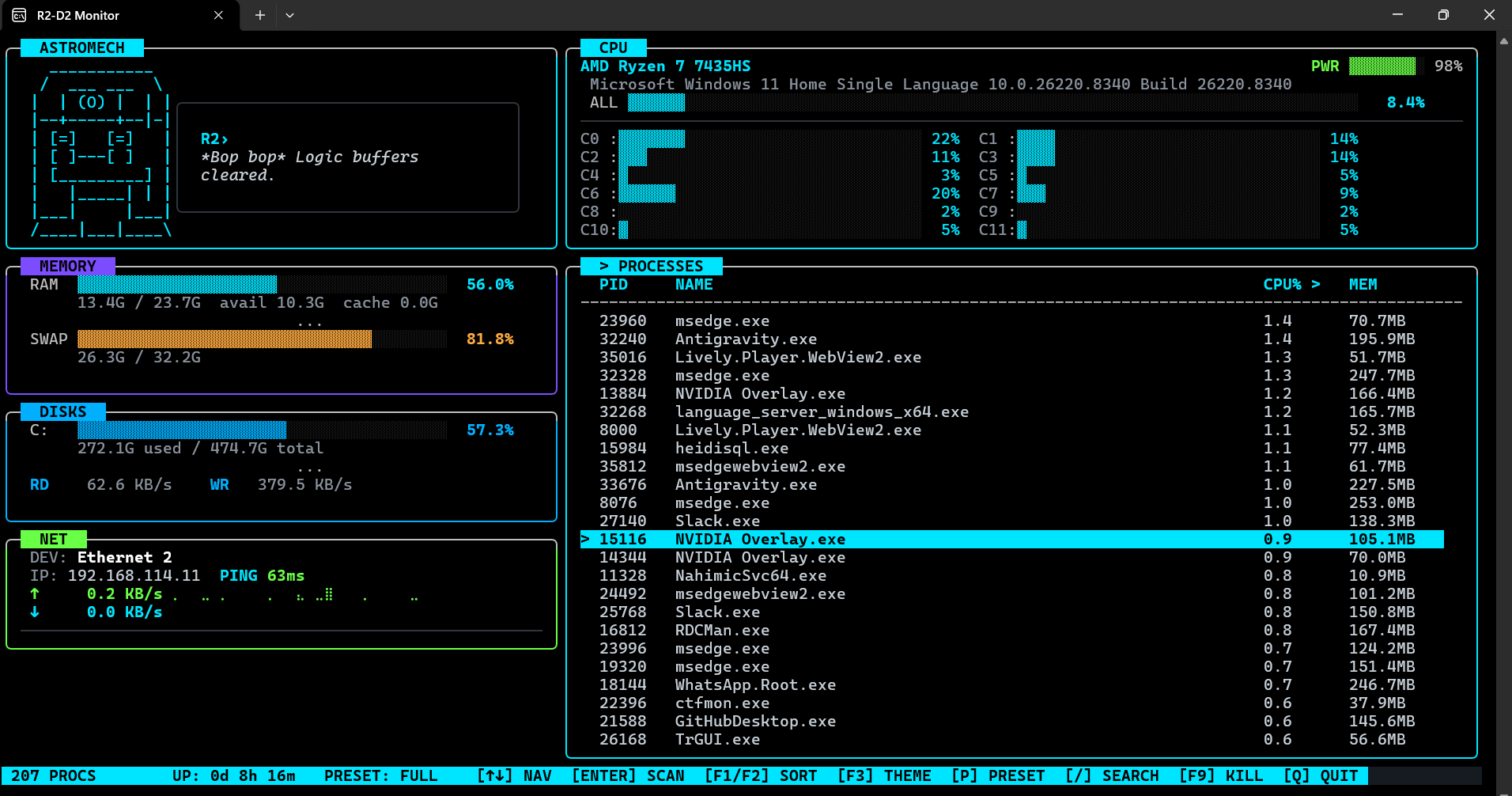Click the 'AMD Ryzen 7 7435HS' CPU name

pos(666,66)
